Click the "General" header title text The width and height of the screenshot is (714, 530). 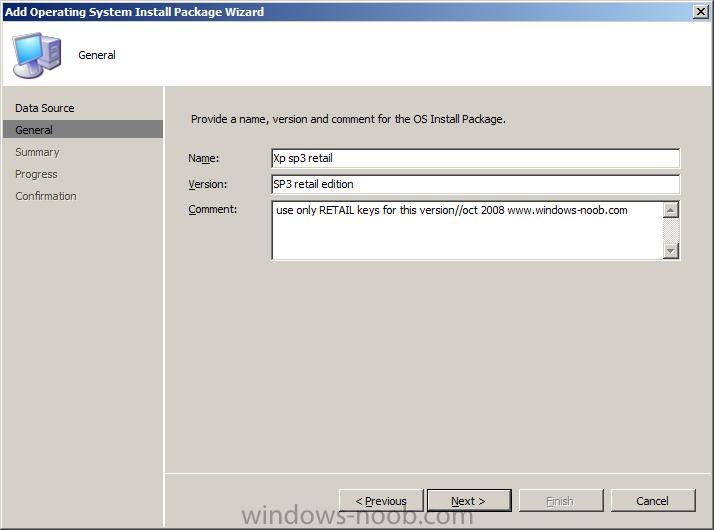point(97,55)
